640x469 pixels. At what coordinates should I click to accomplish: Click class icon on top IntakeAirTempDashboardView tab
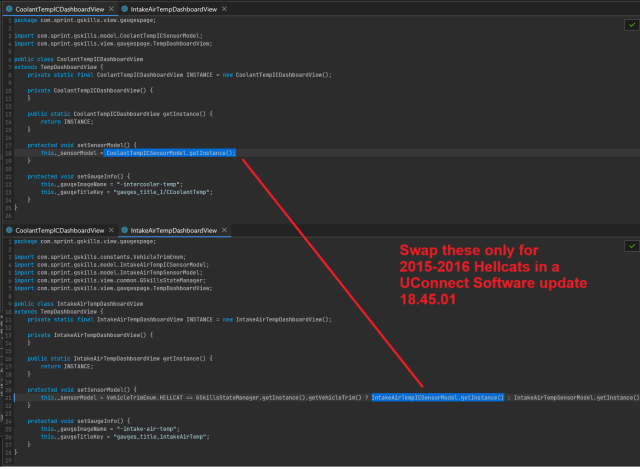coord(123,7)
